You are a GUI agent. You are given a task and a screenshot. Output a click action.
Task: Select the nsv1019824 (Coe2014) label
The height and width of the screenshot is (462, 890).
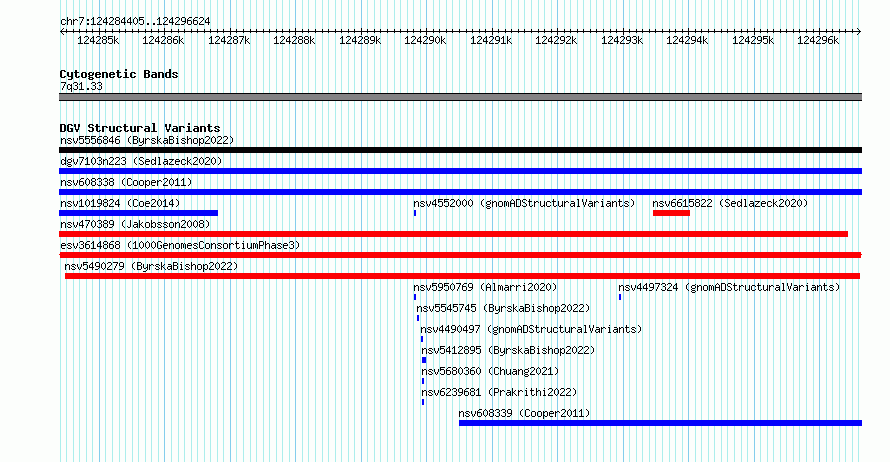point(120,203)
